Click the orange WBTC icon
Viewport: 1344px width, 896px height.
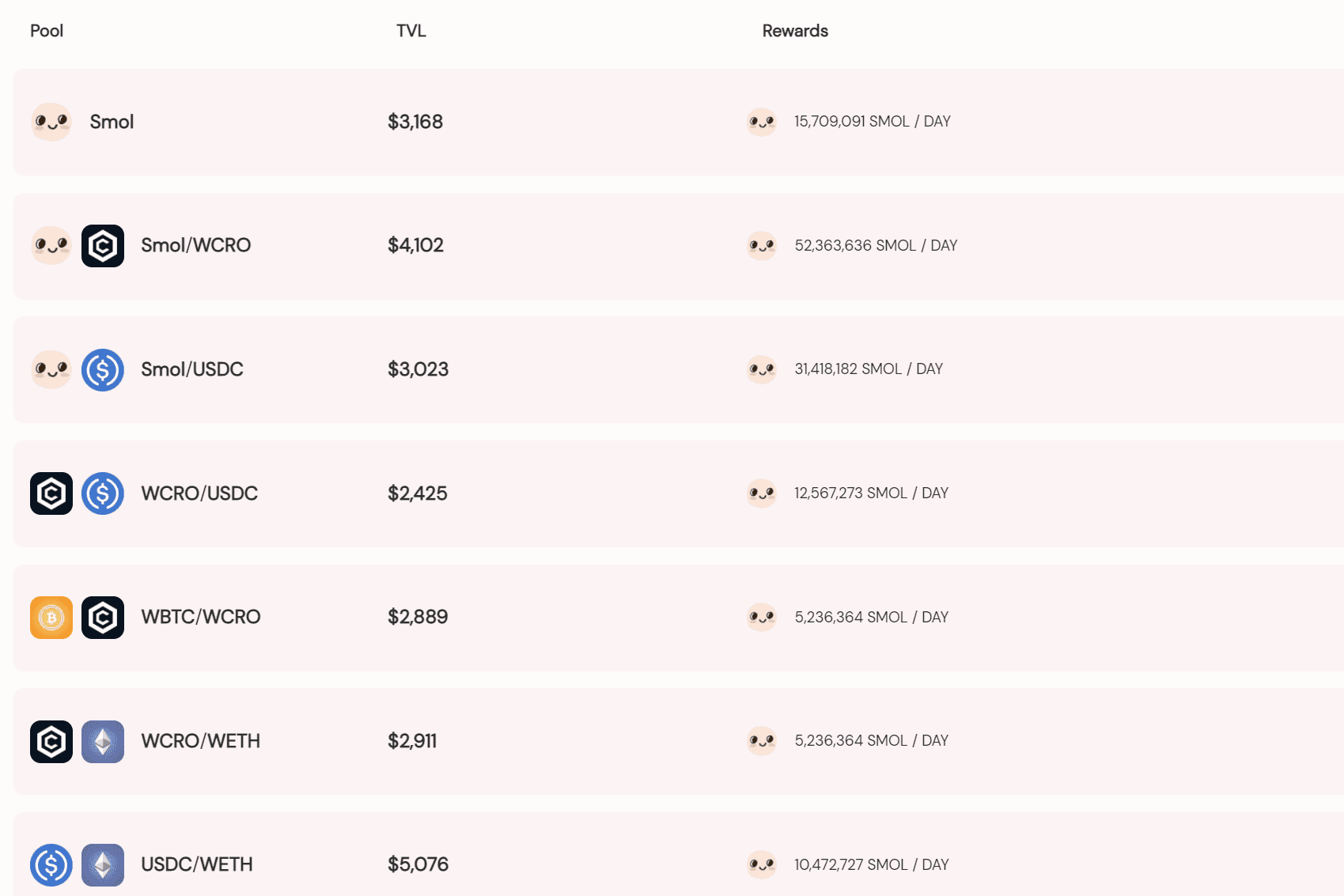click(51, 618)
